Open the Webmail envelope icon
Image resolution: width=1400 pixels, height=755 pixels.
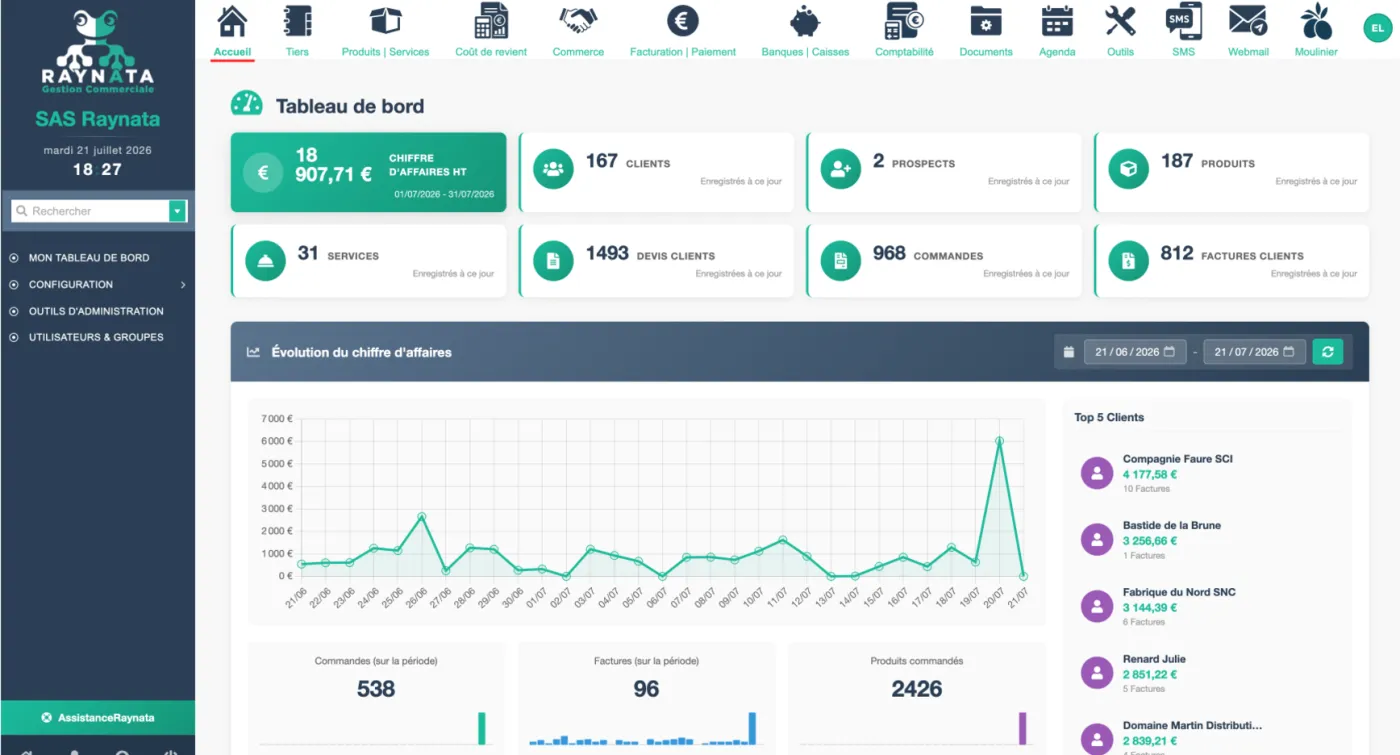coord(1247,20)
